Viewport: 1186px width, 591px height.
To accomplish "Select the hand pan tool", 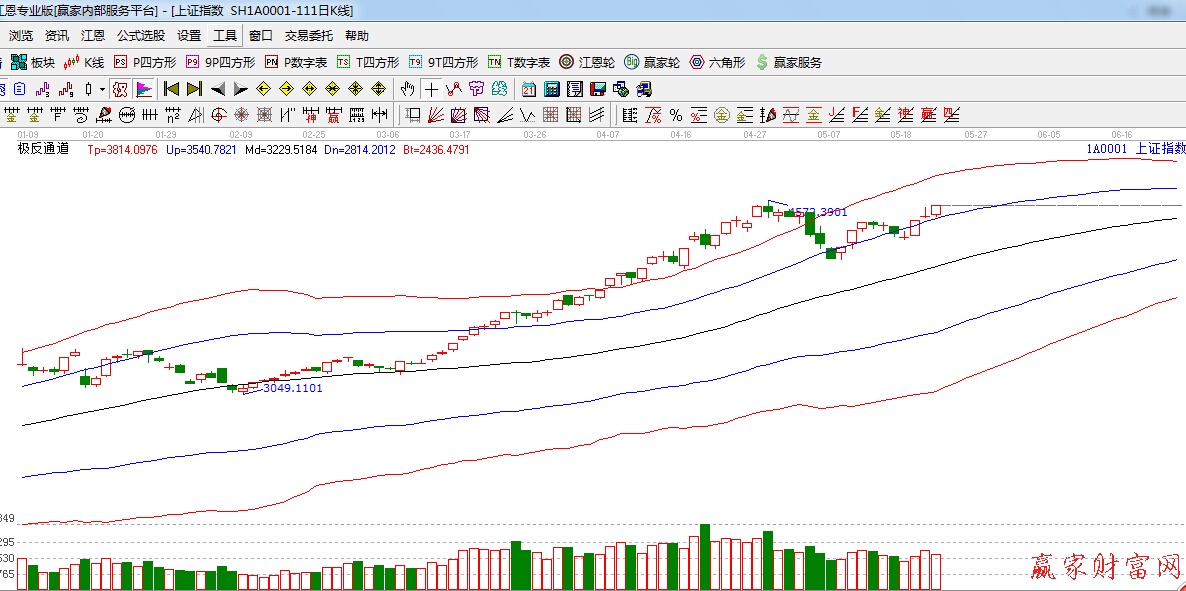I will point(408,89).
